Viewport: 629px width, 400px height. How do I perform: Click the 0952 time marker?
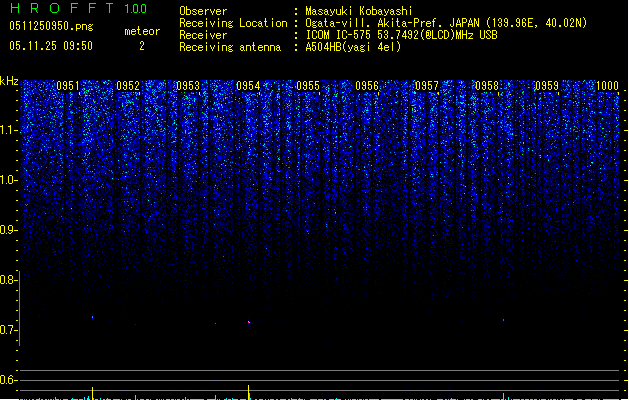point(128,86)
